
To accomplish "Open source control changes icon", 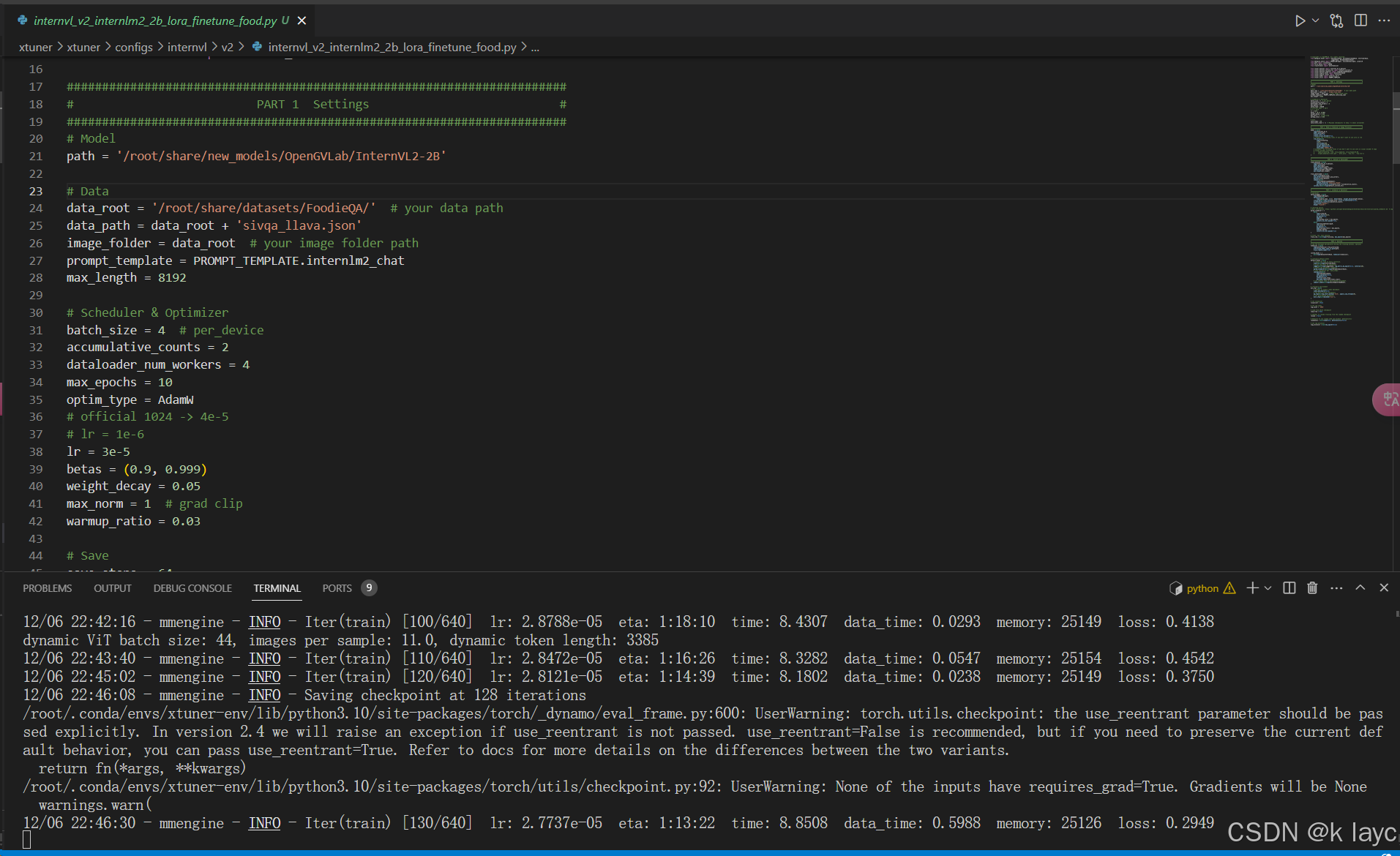I will [1337, 20].
